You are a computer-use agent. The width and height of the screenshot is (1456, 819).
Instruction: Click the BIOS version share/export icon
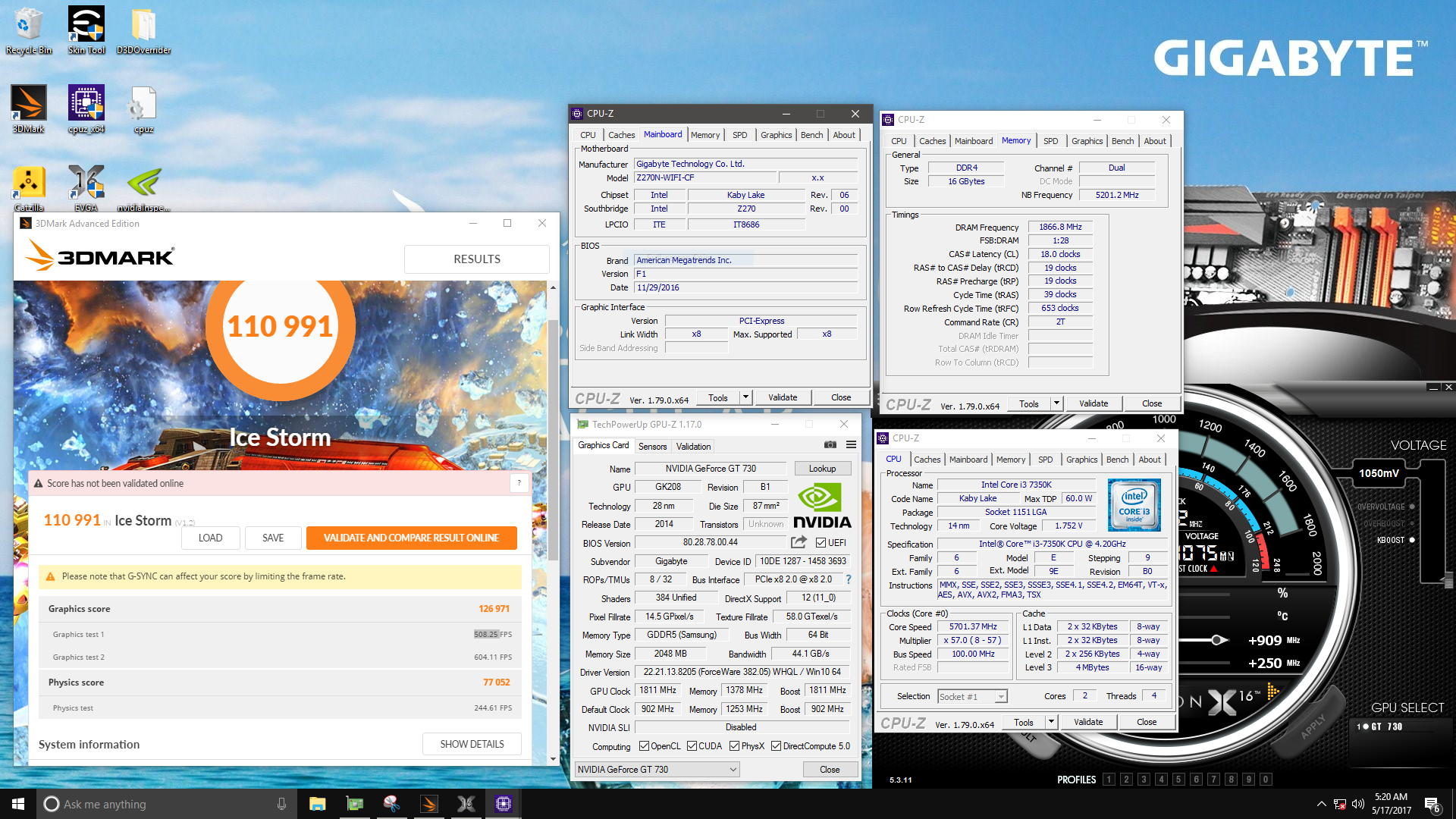[x=799, y=542]
